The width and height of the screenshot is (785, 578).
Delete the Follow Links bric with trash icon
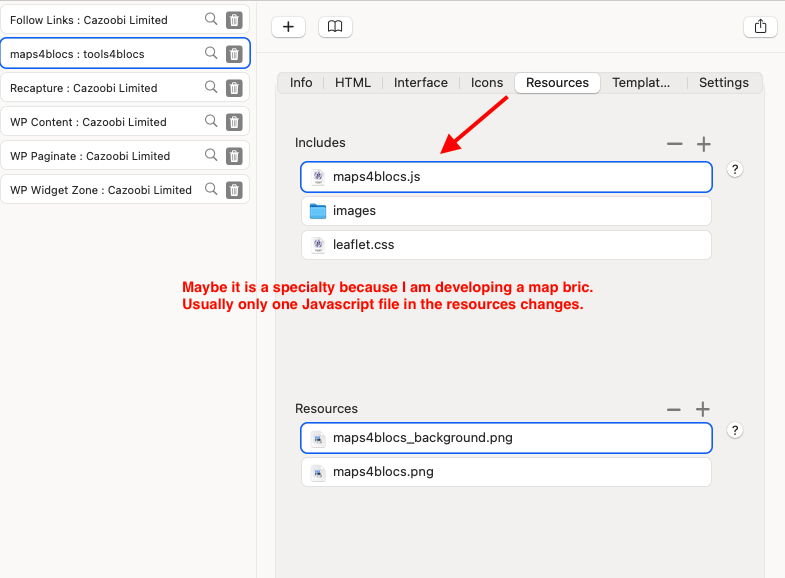coord(234,20)
